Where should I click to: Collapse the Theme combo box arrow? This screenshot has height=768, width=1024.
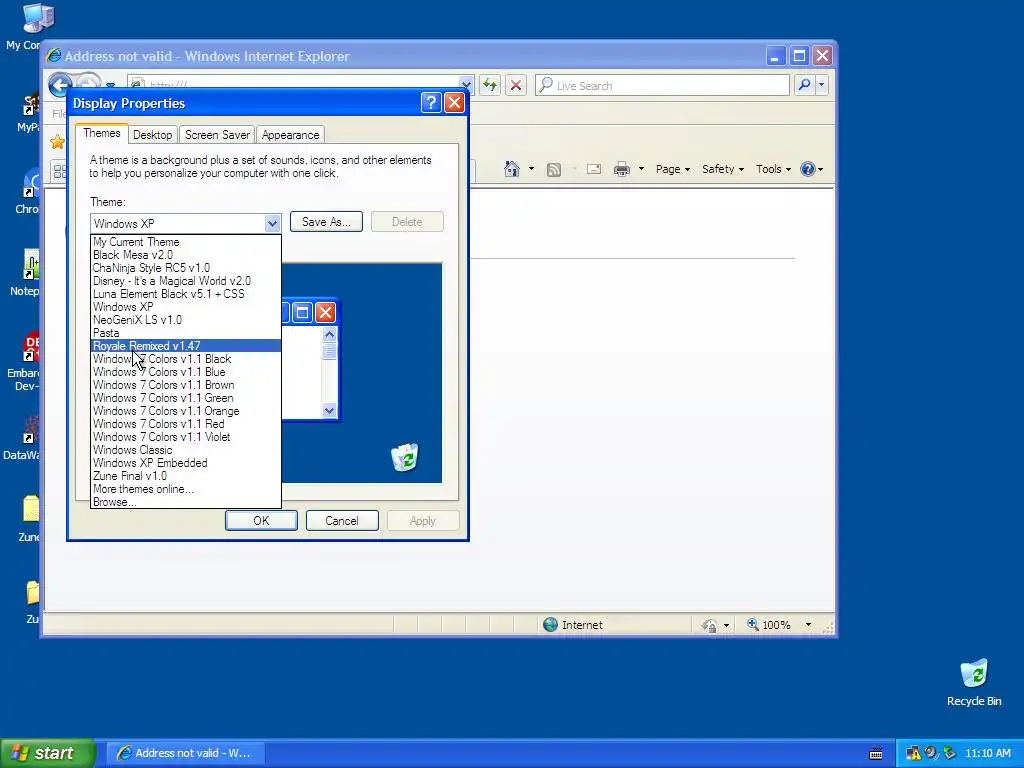[x=272, y=223]
